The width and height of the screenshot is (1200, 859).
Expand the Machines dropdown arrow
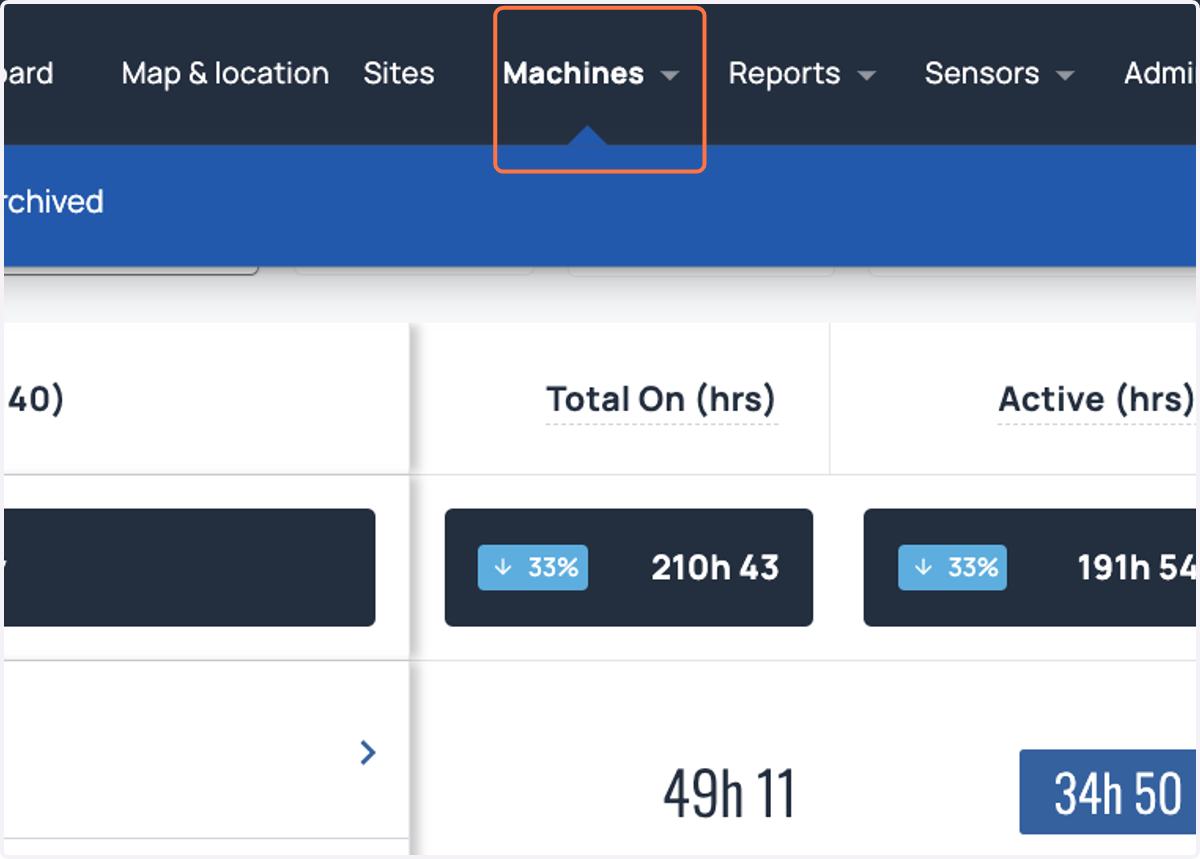click(x=670, y=76)
